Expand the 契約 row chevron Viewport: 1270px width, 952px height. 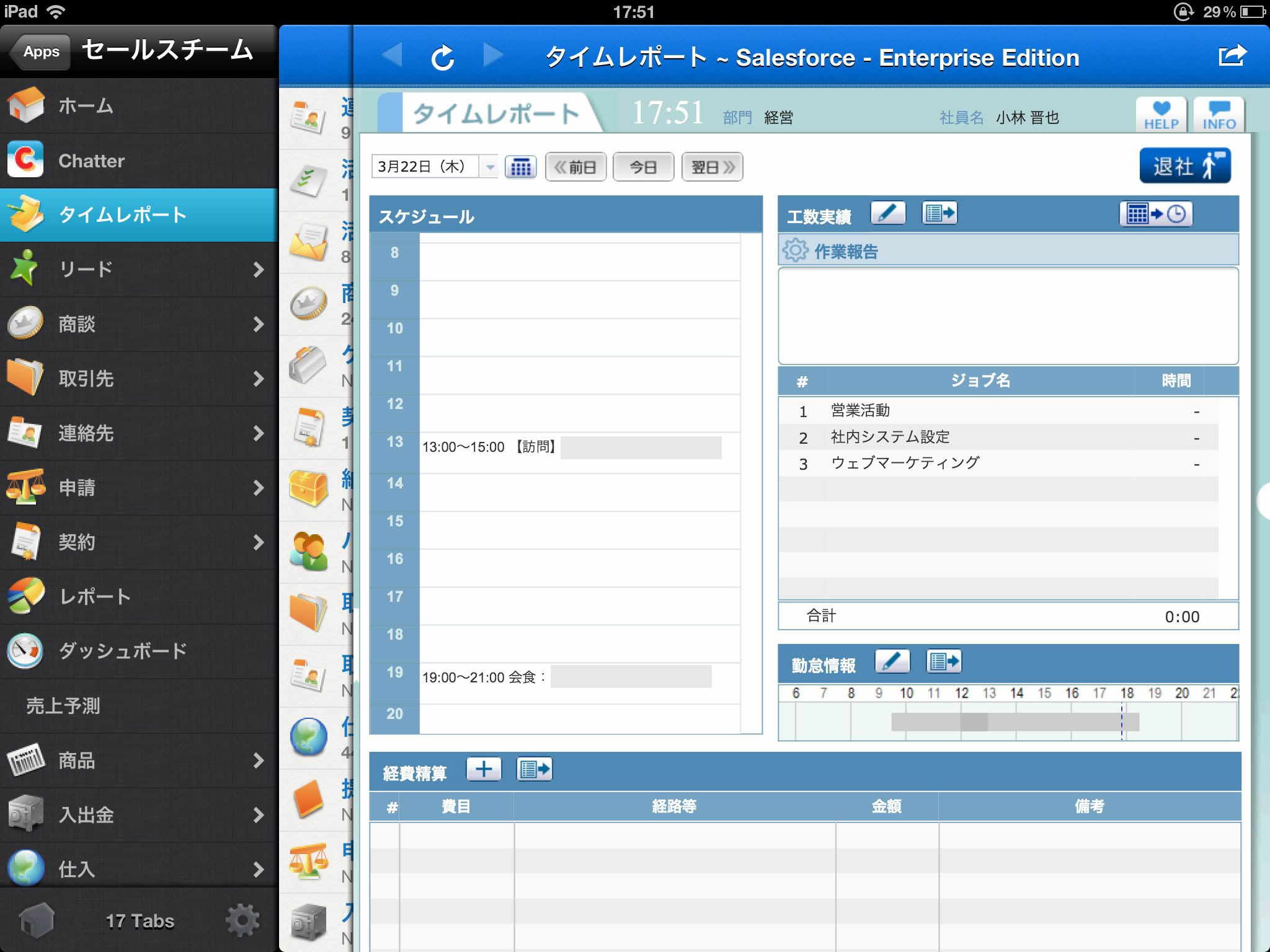(x=259, y=542)
